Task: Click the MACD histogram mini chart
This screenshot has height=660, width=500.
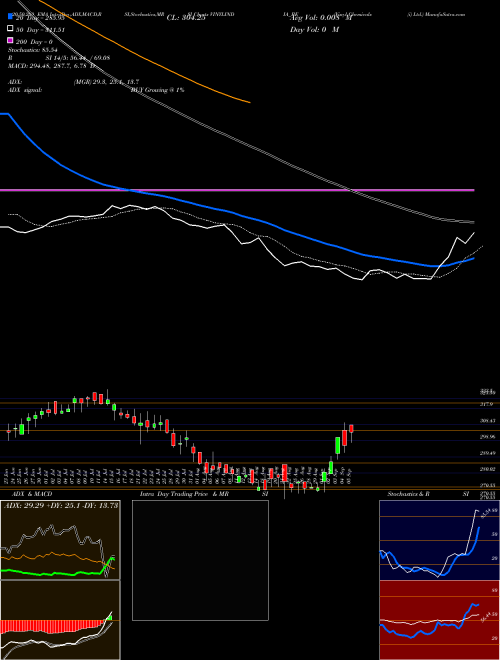Action: coord(60,620)
